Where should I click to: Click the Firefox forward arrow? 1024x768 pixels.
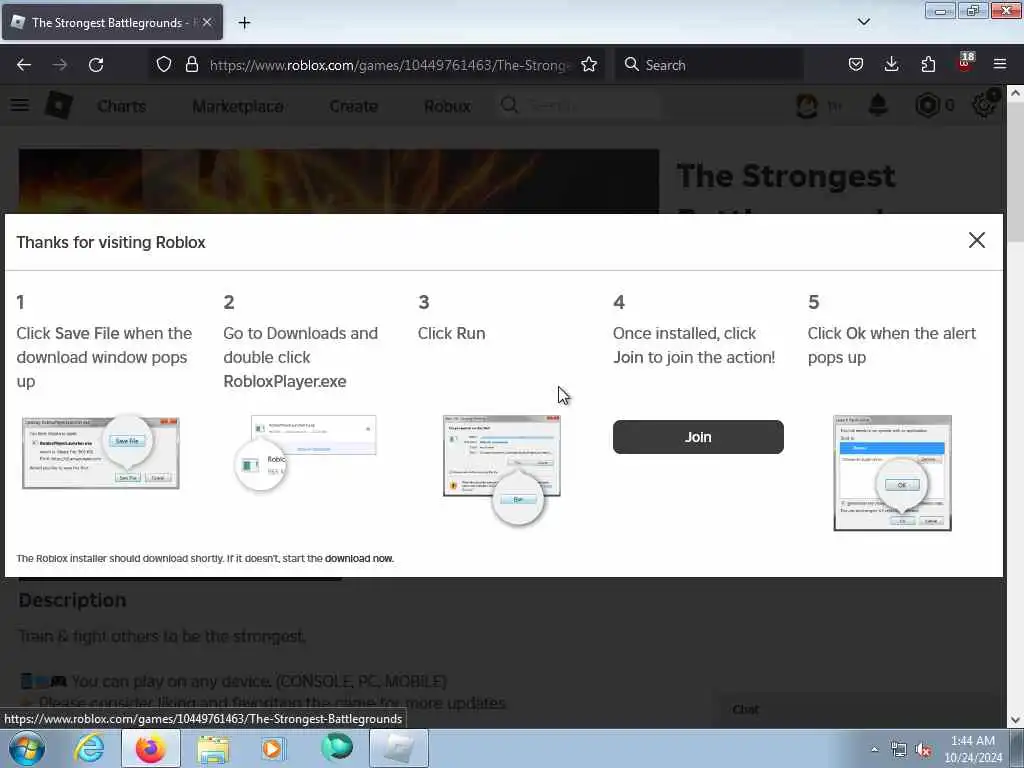(x=59, y=65)
